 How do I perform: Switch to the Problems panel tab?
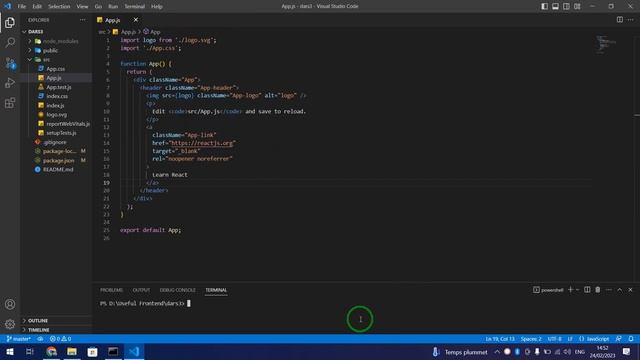tap(111, 290)
